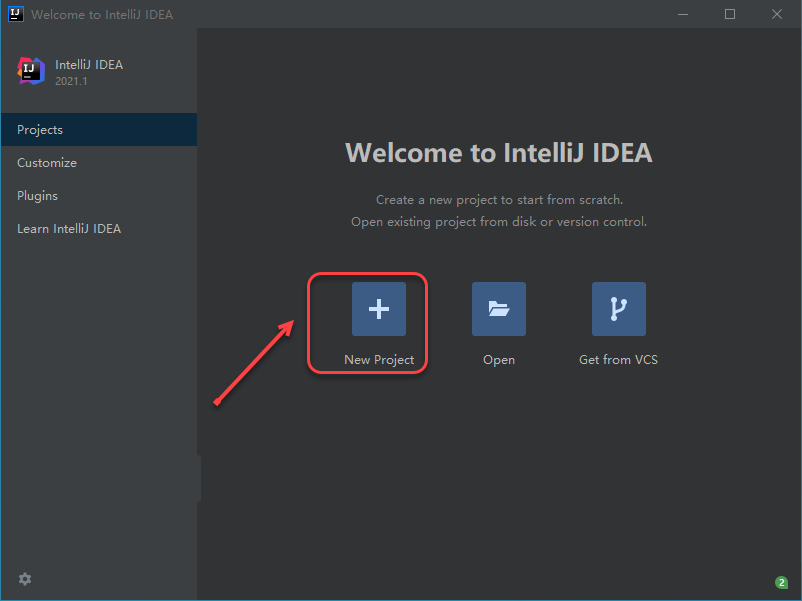Click the Open label
This screenshot has width=802, height=601.
pyautogui.click(x=499, y=360)
